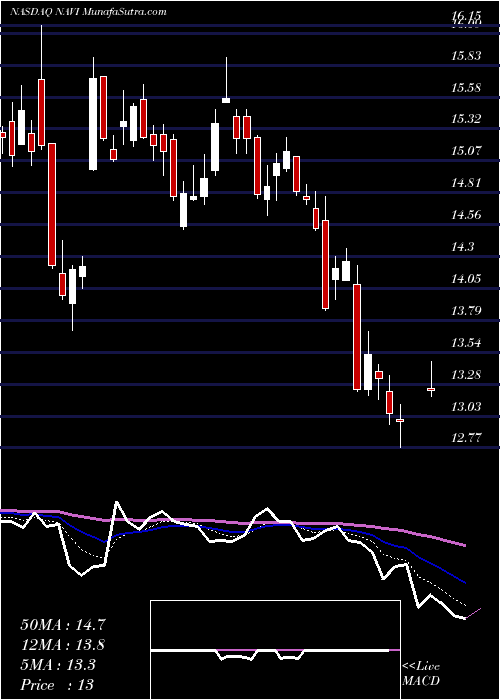Screen dimensions: 500x700
Task: Click the 5MA : 13.3 readout
Action: pos(58,665)
